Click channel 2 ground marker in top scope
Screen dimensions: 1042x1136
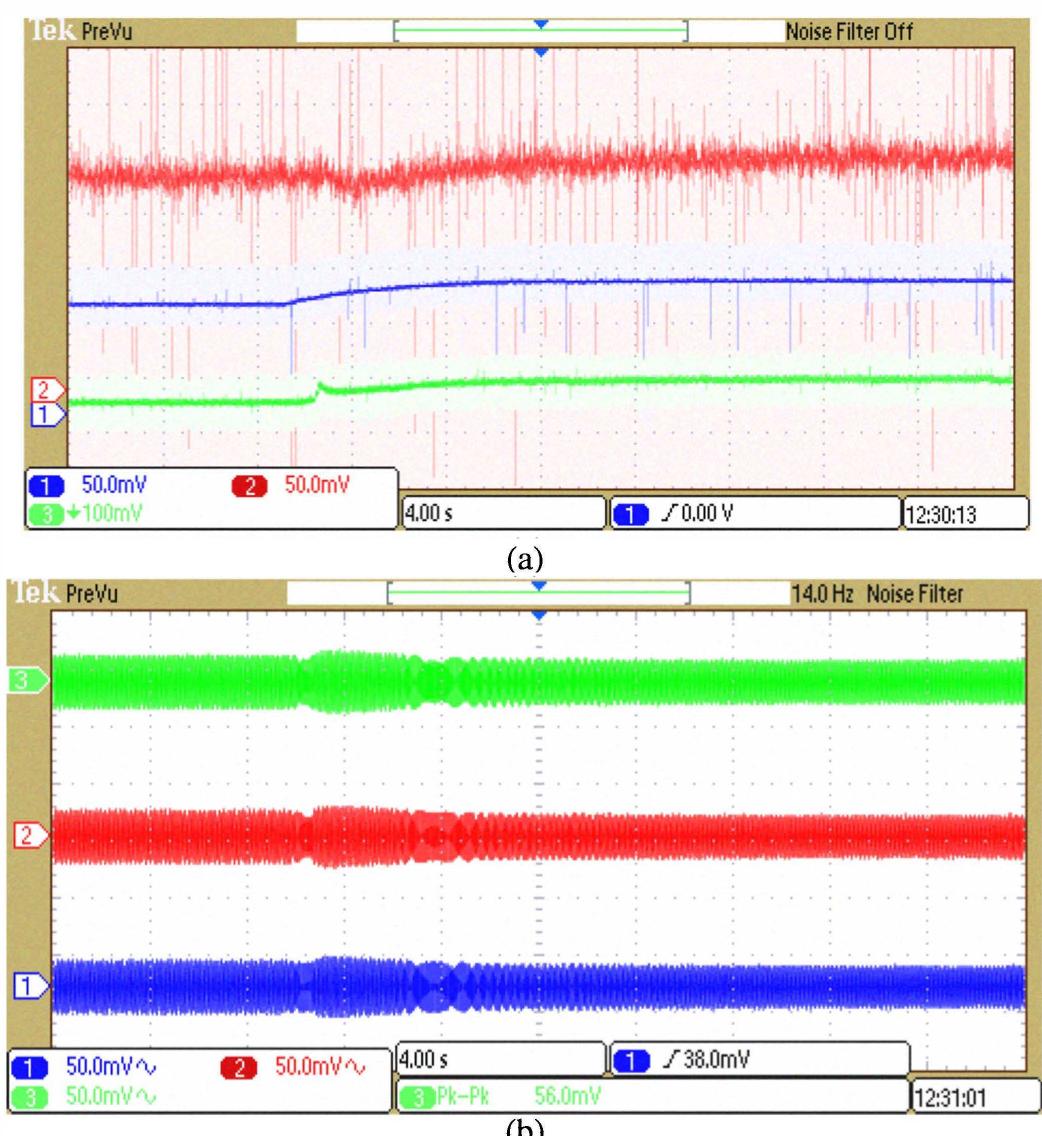46,390
